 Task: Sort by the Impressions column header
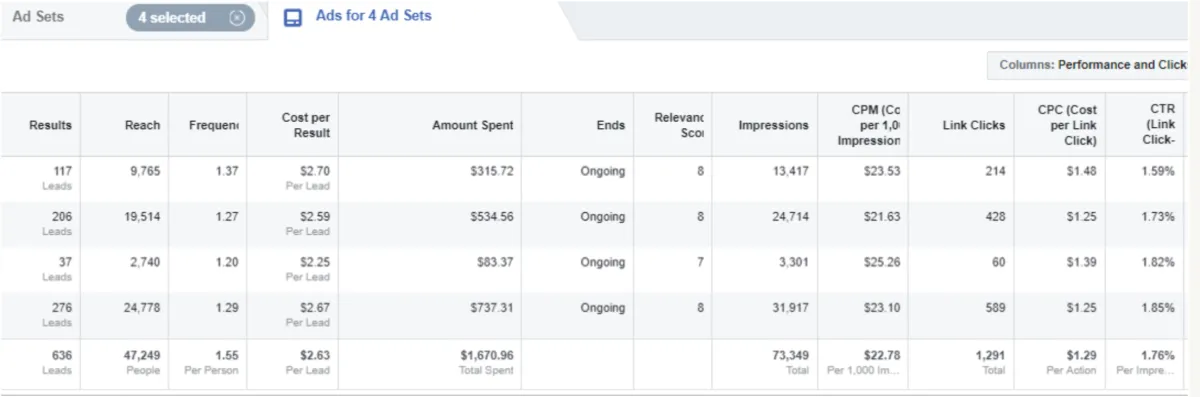tap(773, 125)
